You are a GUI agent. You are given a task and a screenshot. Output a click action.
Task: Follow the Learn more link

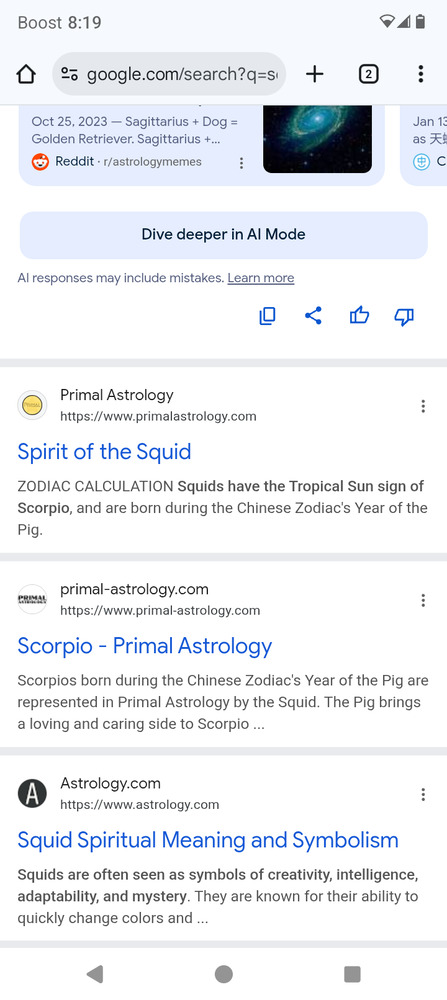(x=261, y=278)
